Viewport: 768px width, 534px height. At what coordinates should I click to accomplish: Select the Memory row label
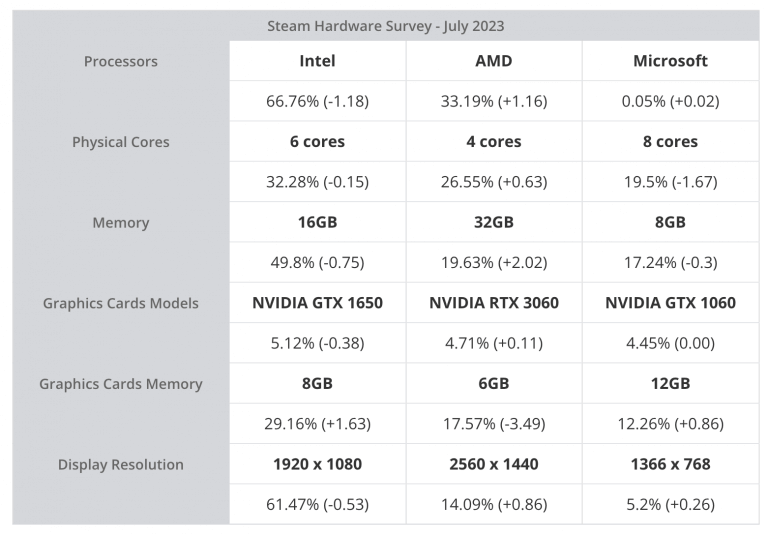tap(121, 222)
